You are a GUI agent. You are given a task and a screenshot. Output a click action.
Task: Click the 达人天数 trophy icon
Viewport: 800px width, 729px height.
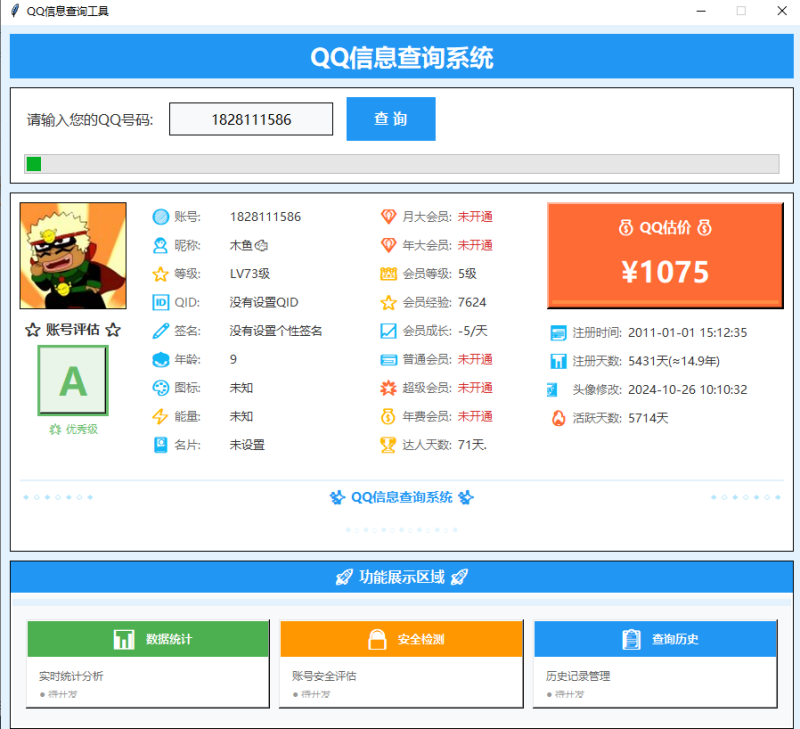[388, 446]
